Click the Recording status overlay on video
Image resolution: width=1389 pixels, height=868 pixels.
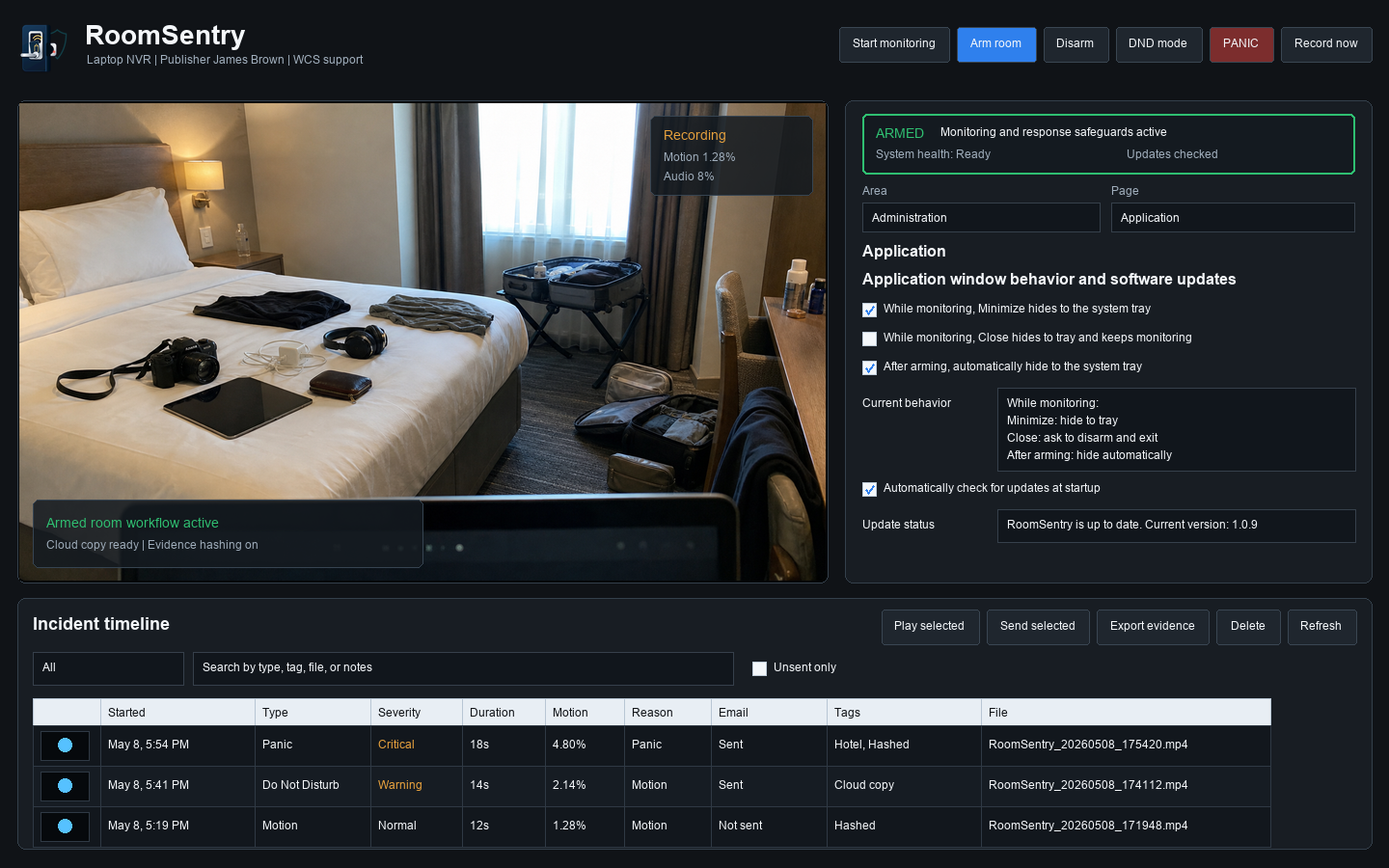click(x=731, y=156)
